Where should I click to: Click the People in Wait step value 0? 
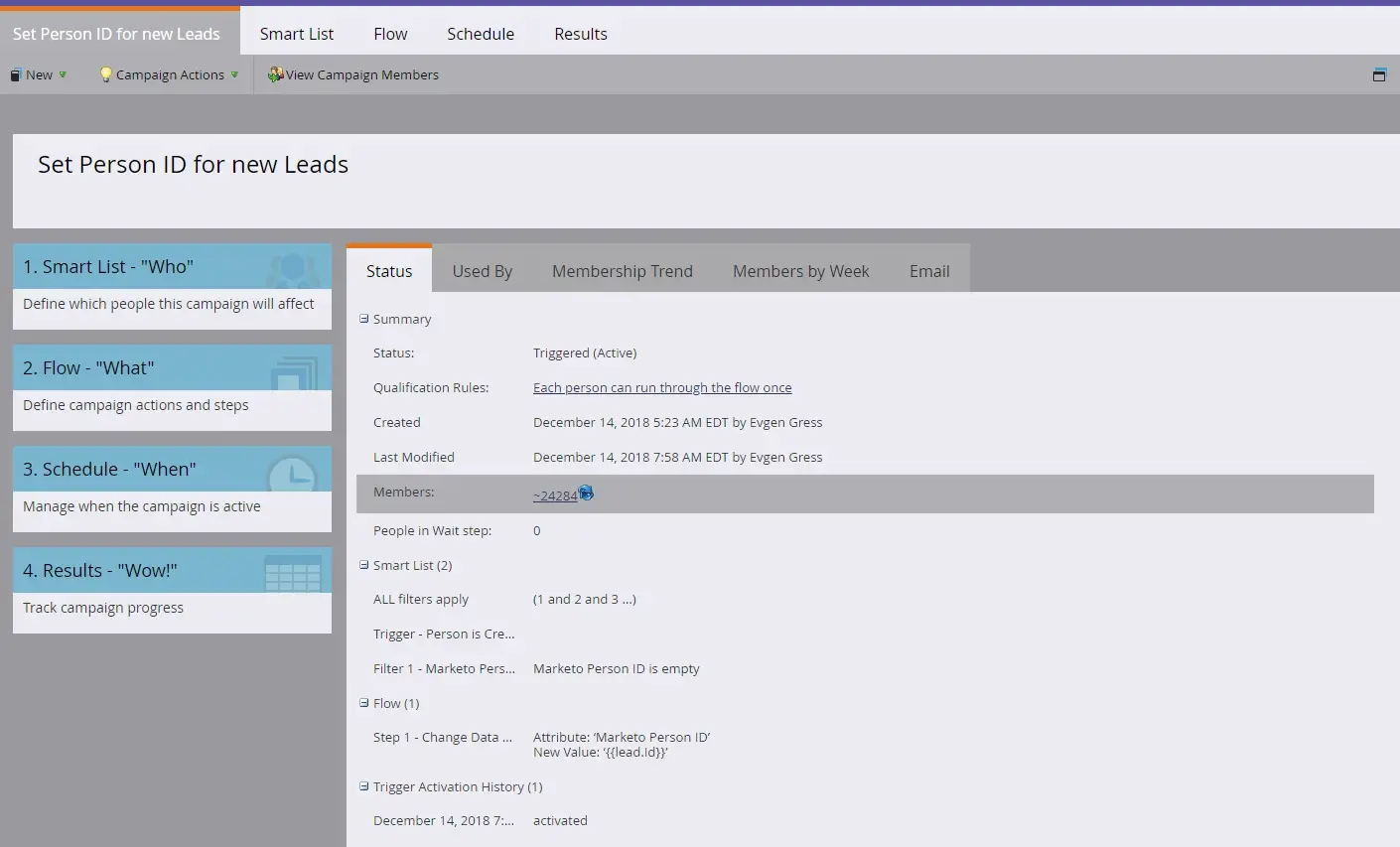pyautogui.click(x=537, y=530)
